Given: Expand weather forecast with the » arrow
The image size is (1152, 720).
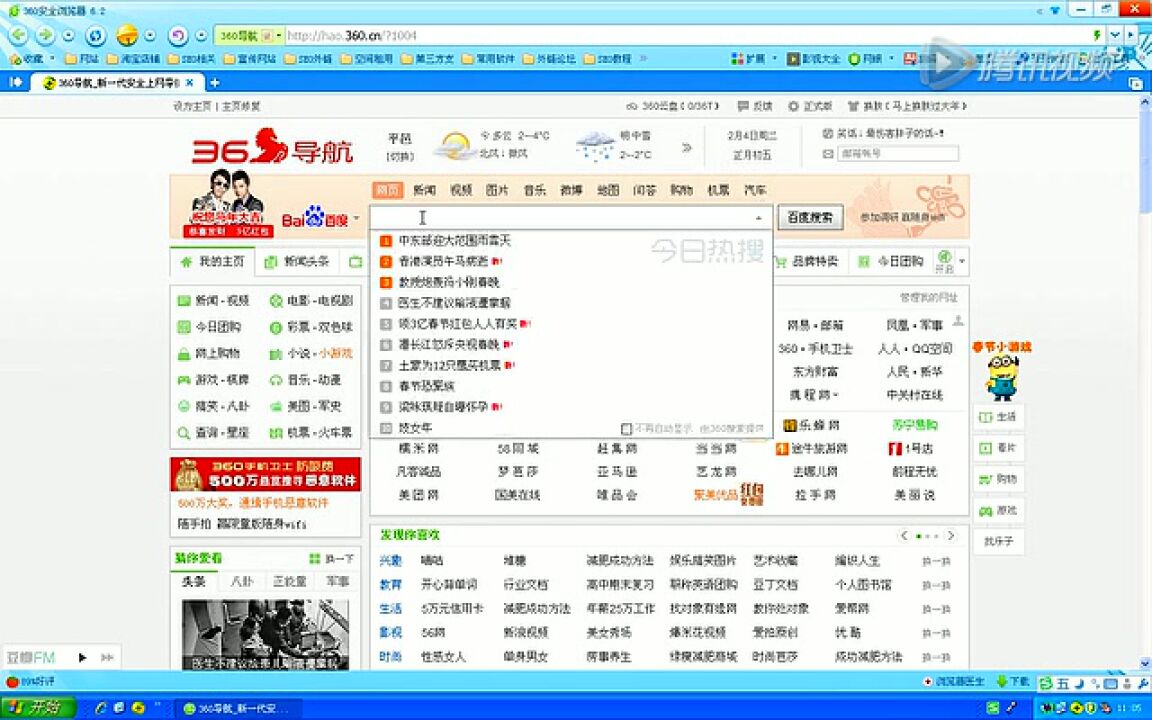Looking at the screenshot, I should (x=687, y=148).
